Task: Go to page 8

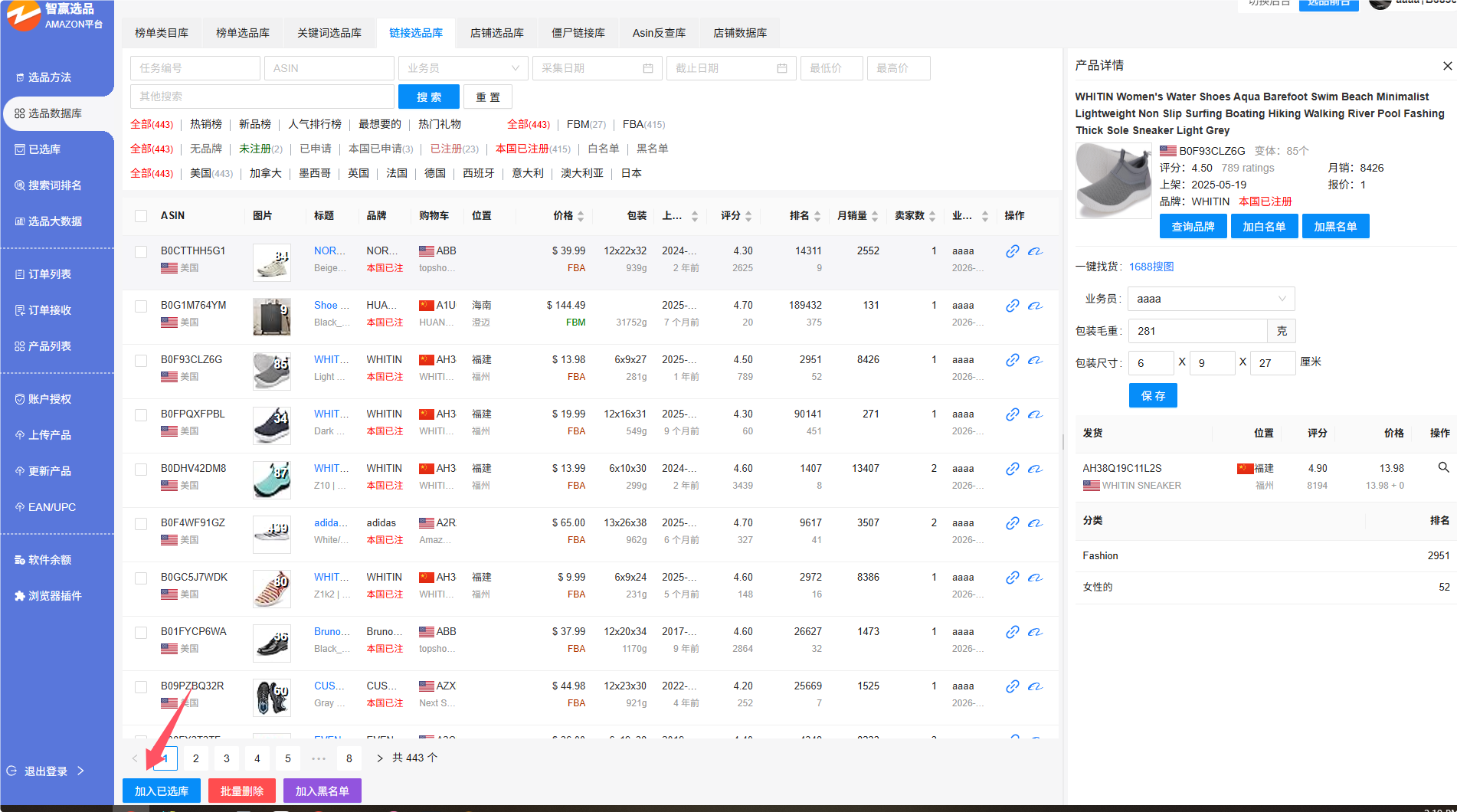Action: pos(349,758)
